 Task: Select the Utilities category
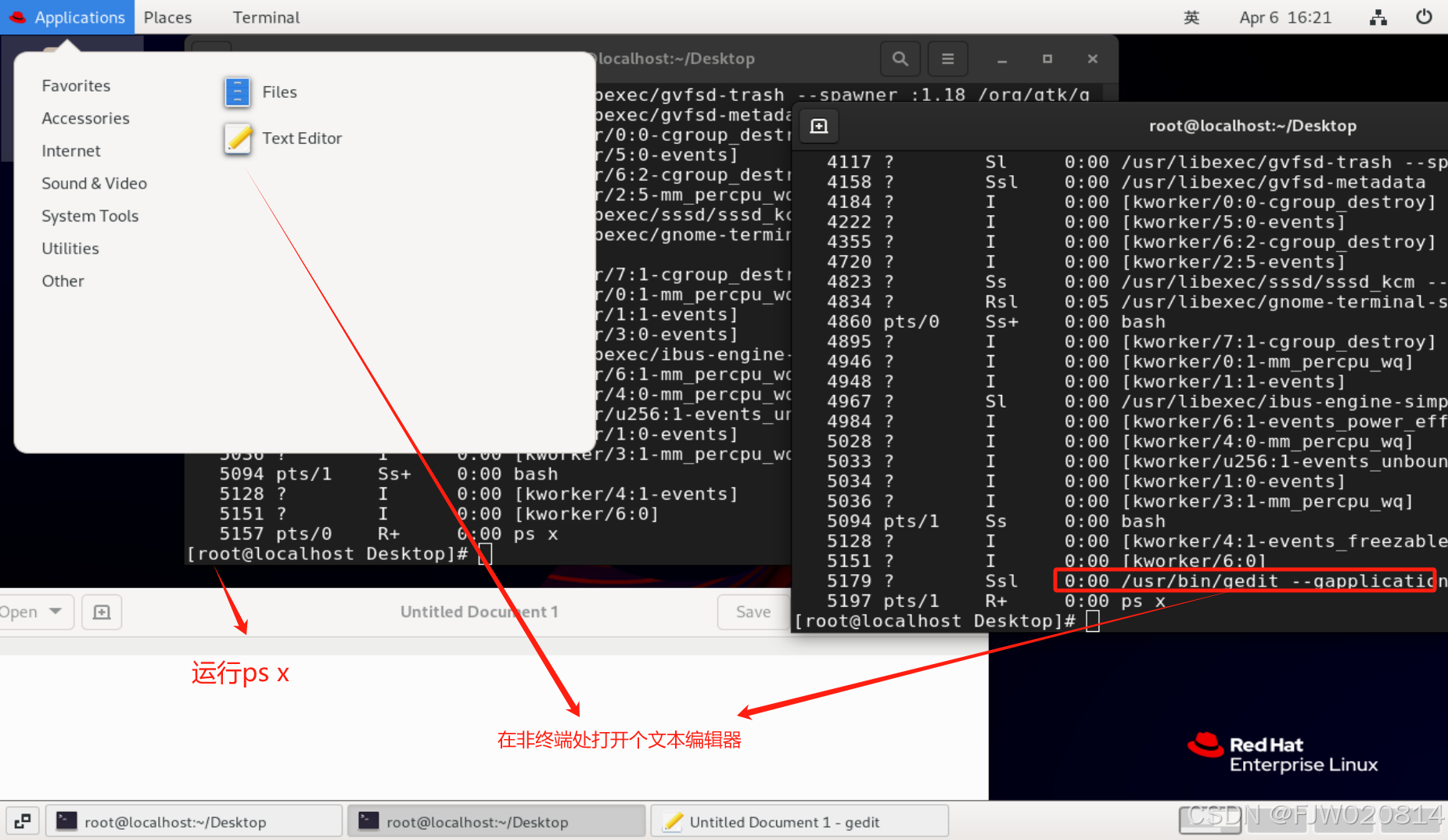coord(70,249)
